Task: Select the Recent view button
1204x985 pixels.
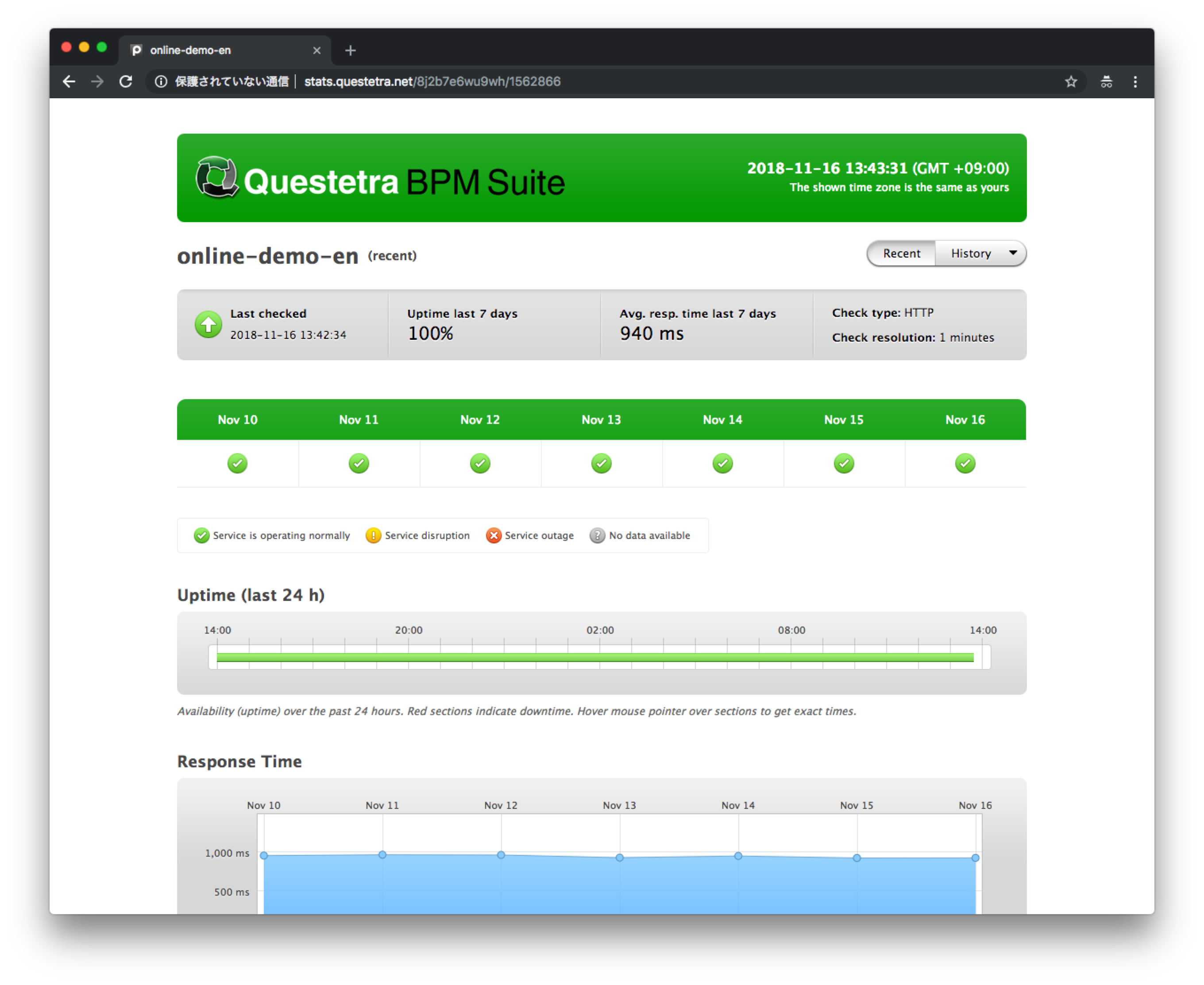Action: coord(901,254)
